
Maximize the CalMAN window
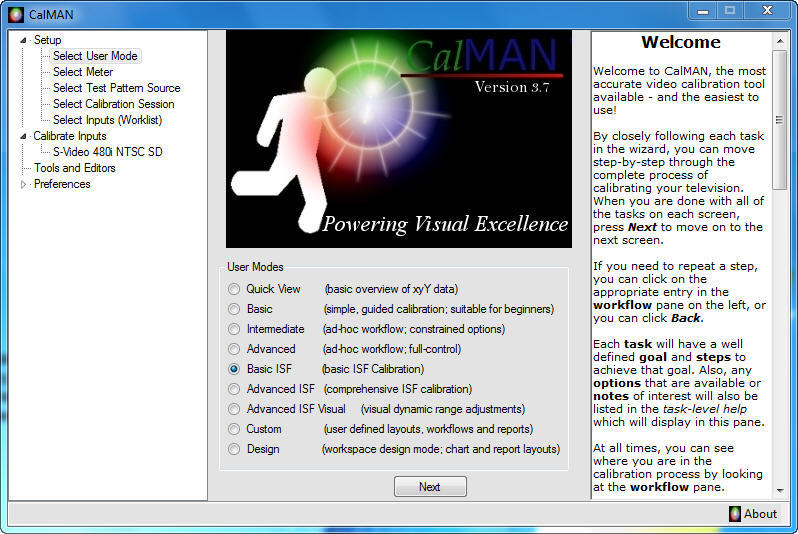[x=730, y=11]
